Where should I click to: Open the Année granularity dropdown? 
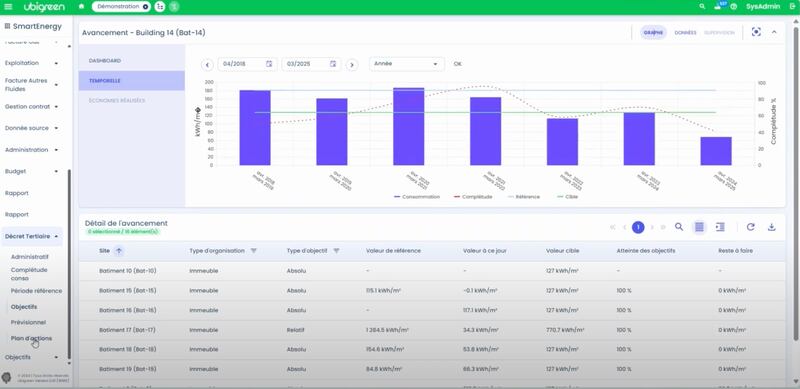tap(407, 64)
